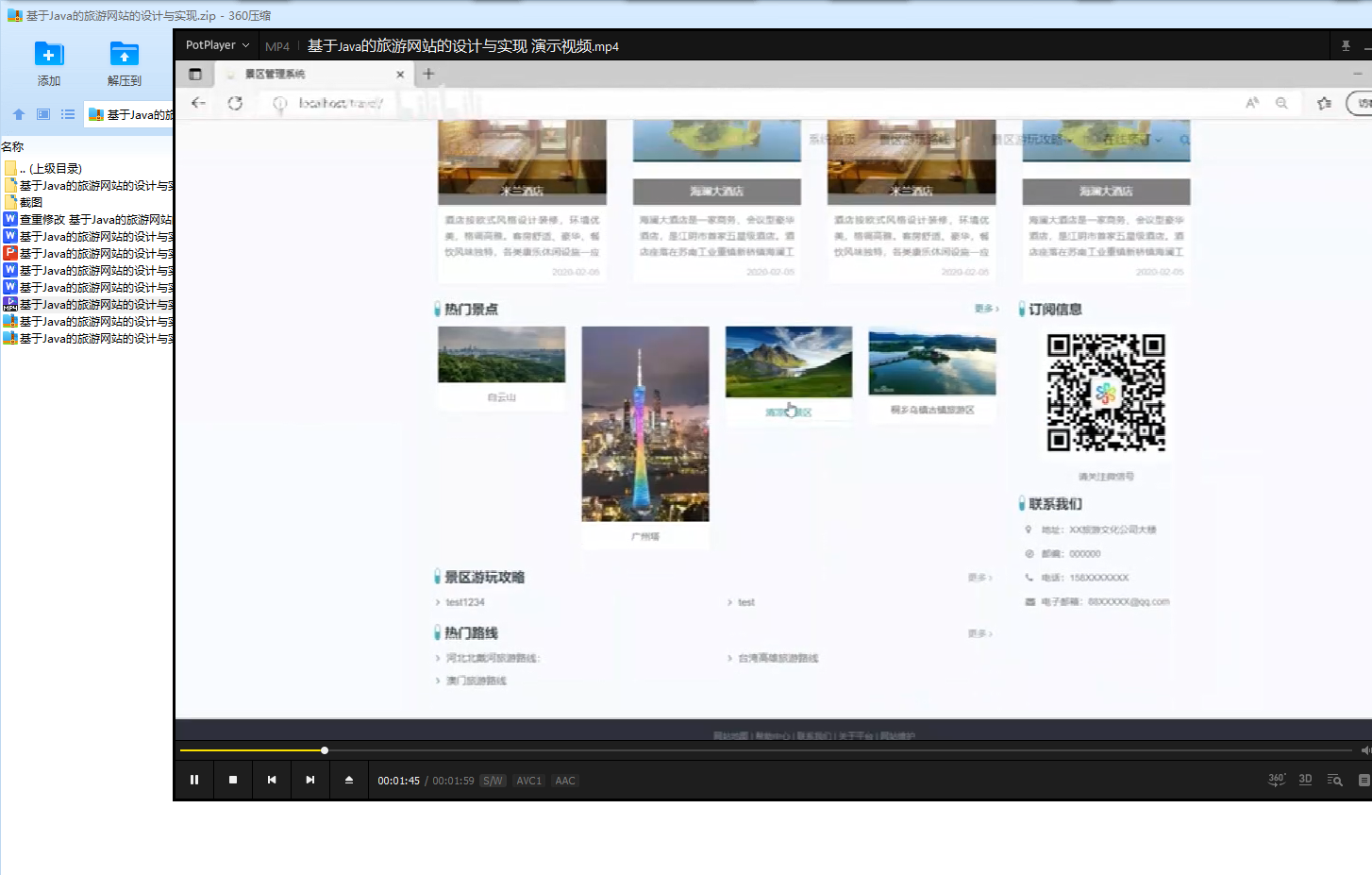
Task: Skip to the next track in PotPlayer
Action: (x=310, y=780)
